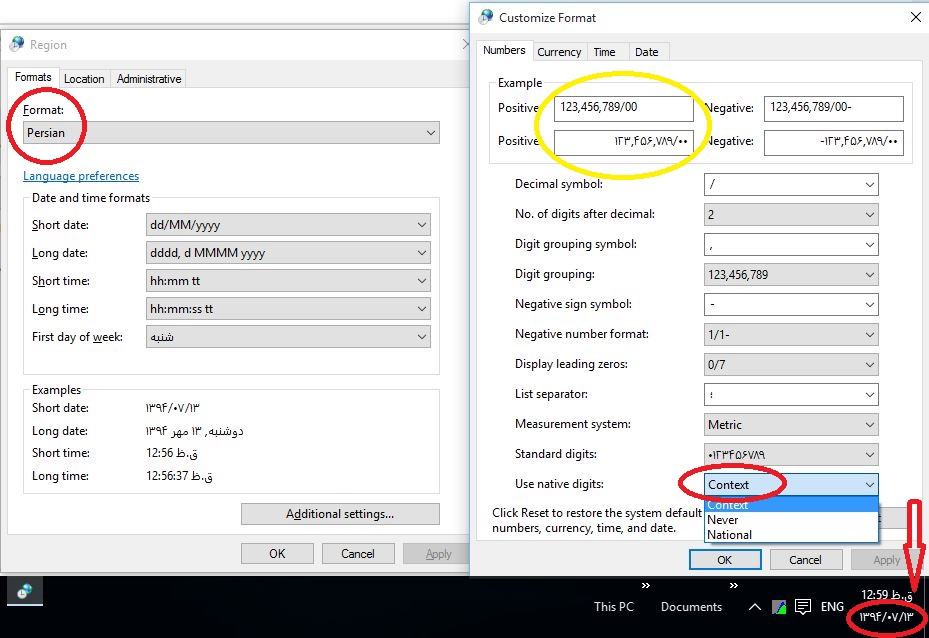Screen dimensions: 929x638
Task: Click the tray icon left of Action Center
Action: click(779, 607)
